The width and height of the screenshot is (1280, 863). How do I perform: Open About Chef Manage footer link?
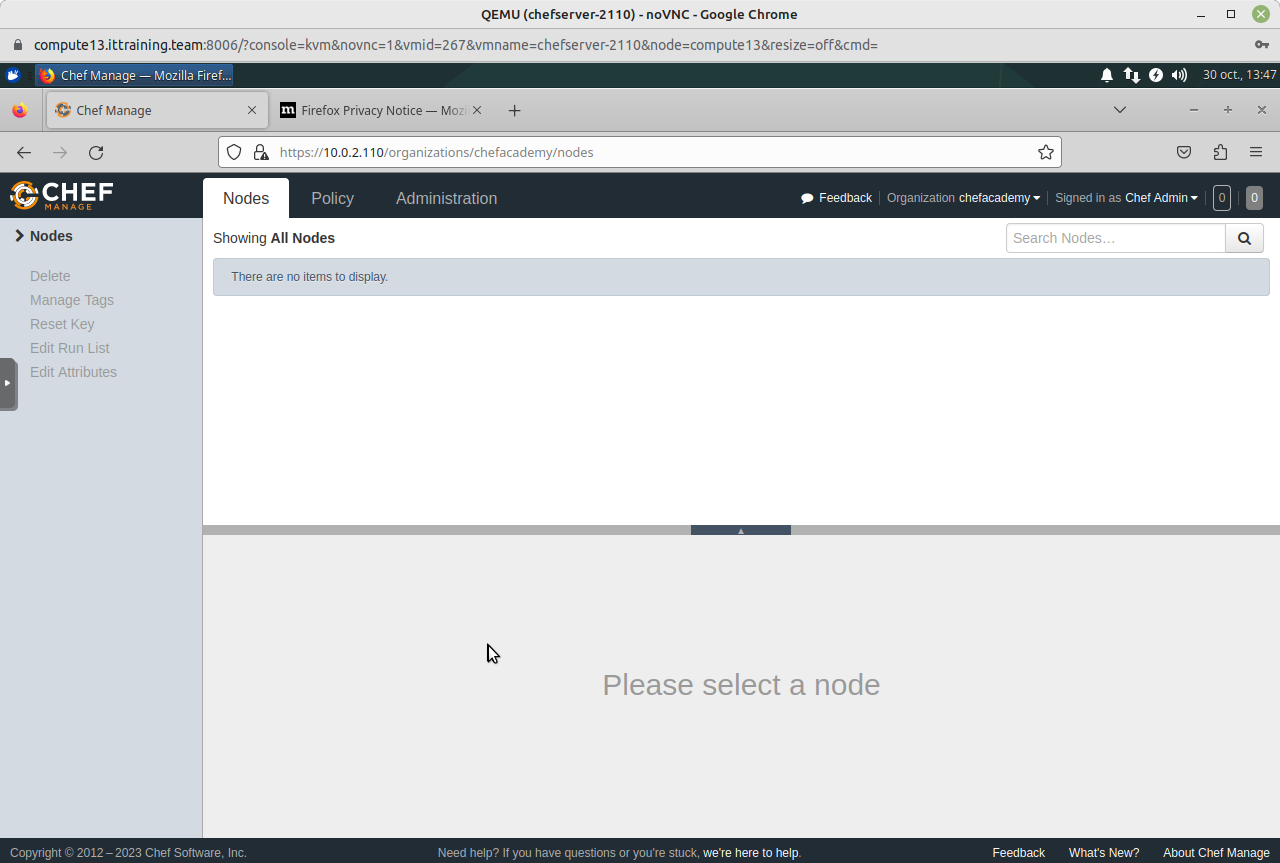click(x=1215, y=853)
